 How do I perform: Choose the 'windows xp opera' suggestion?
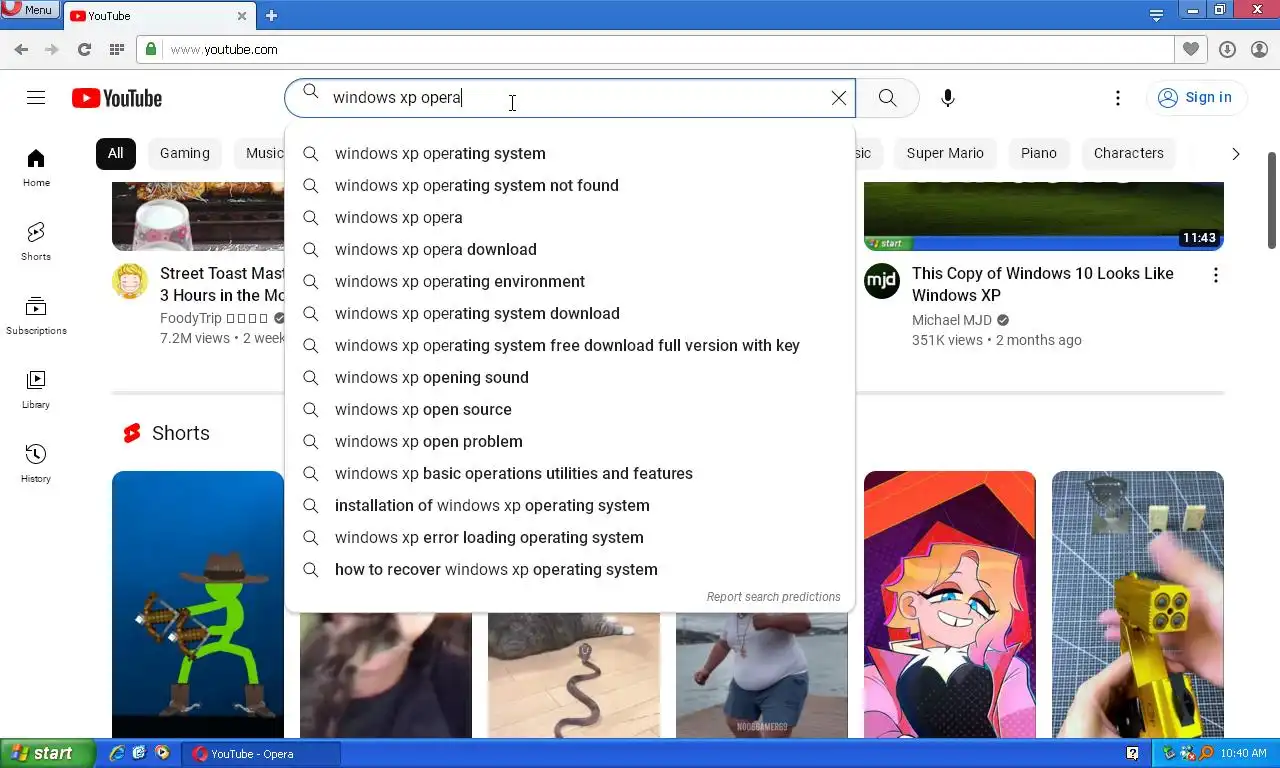coord(570,217)
